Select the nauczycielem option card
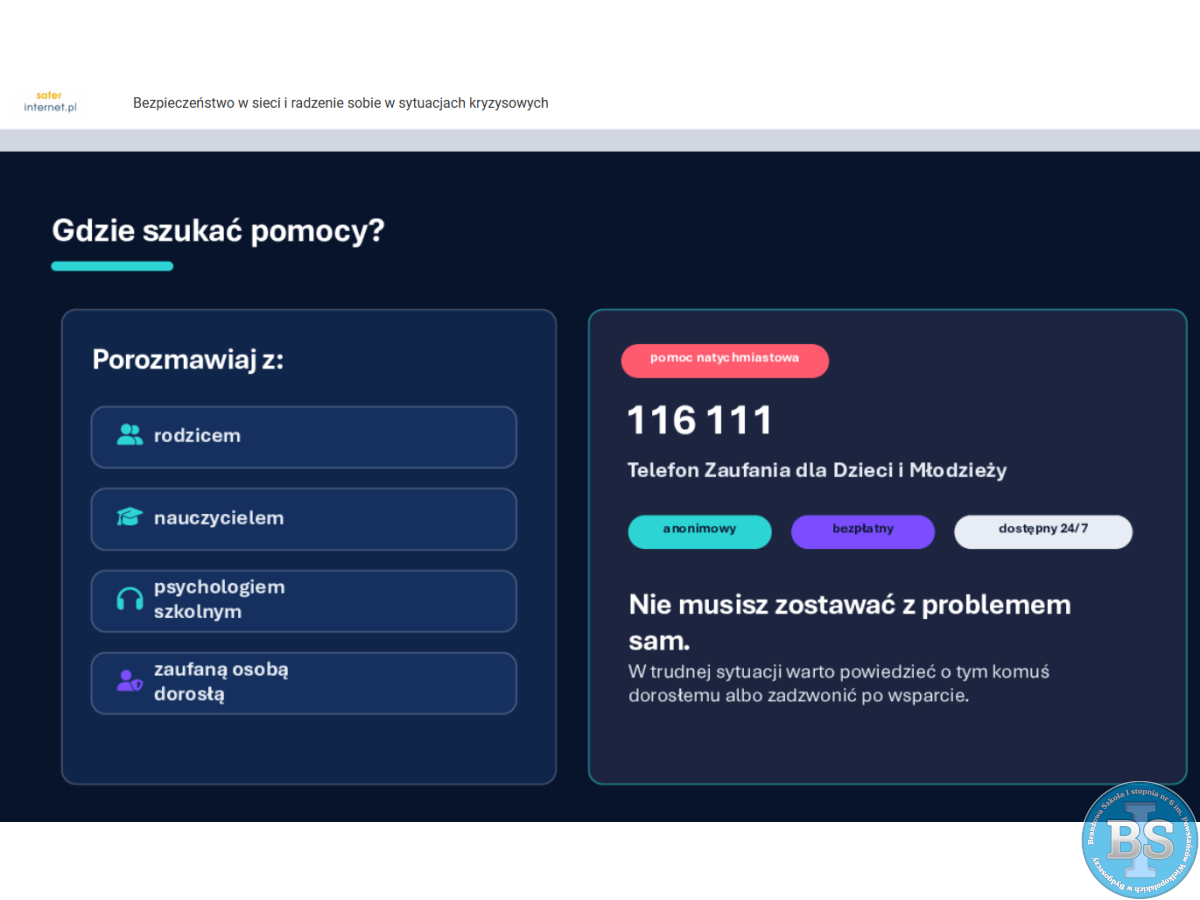This screenshot has height=900, width=1200. tap(303, 519)
